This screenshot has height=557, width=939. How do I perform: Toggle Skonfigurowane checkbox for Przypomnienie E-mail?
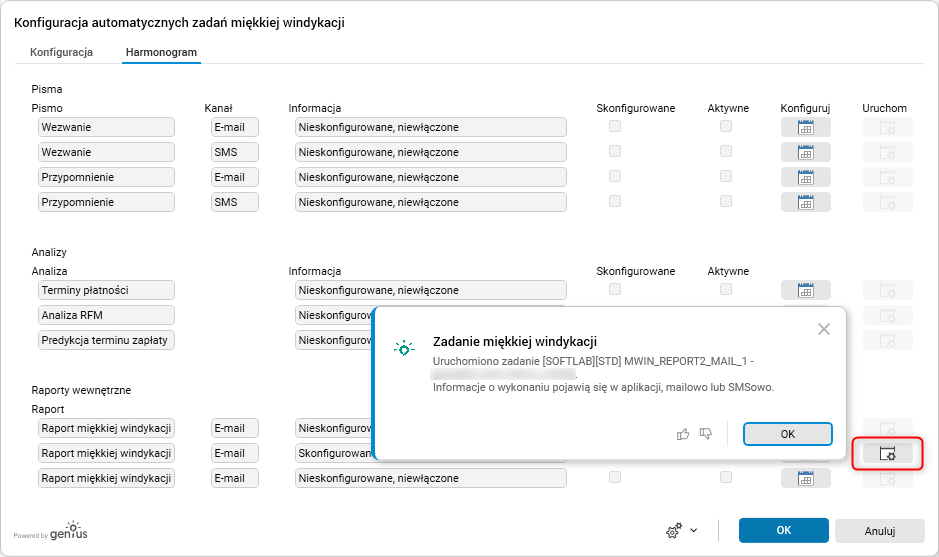coord(615,176)
